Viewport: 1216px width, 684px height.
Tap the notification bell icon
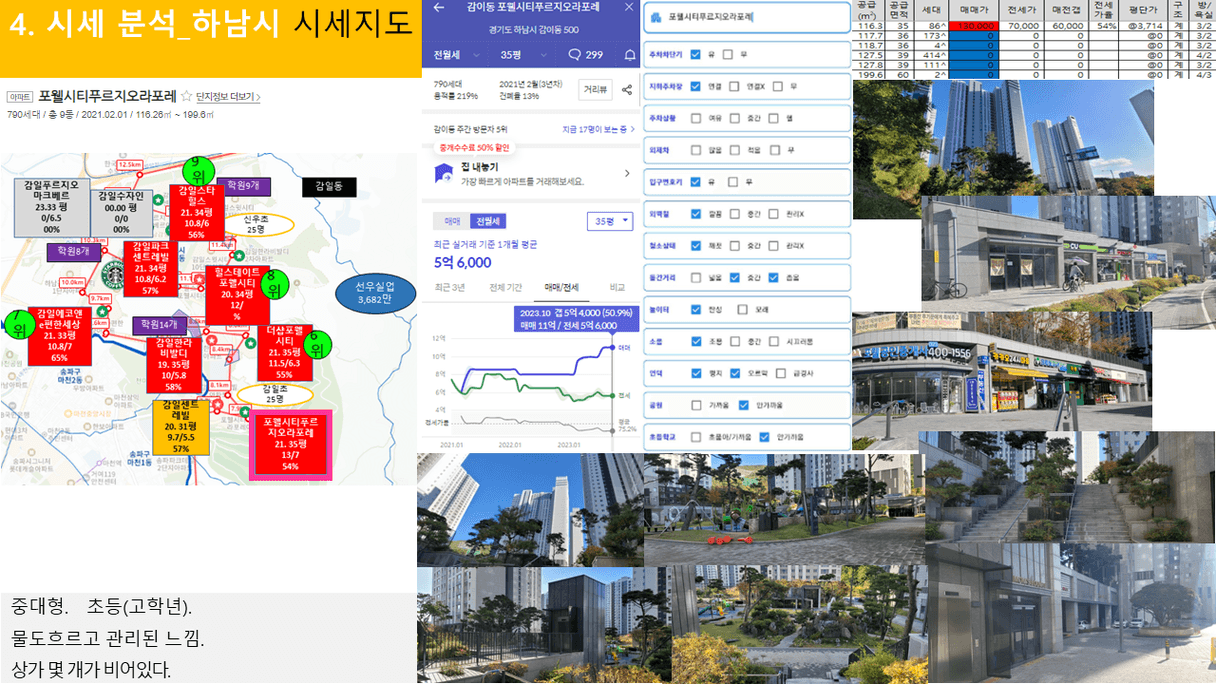point(630,55)
